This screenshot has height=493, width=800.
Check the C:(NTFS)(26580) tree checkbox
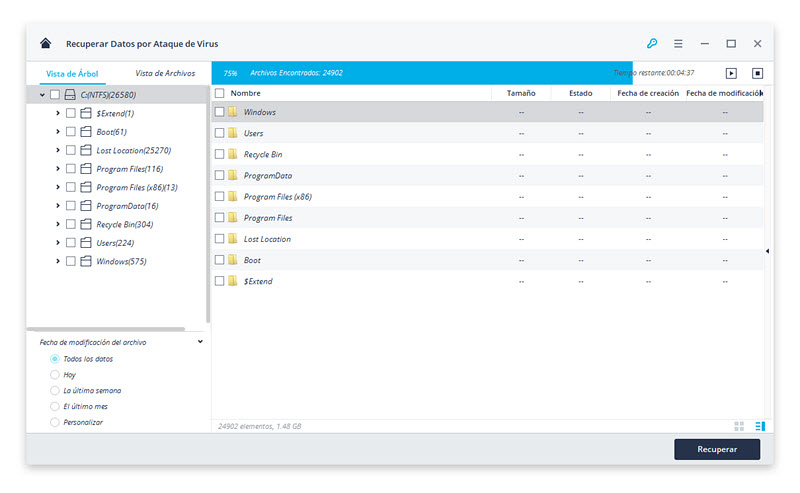pyautogui.click(x=55, y=95)
